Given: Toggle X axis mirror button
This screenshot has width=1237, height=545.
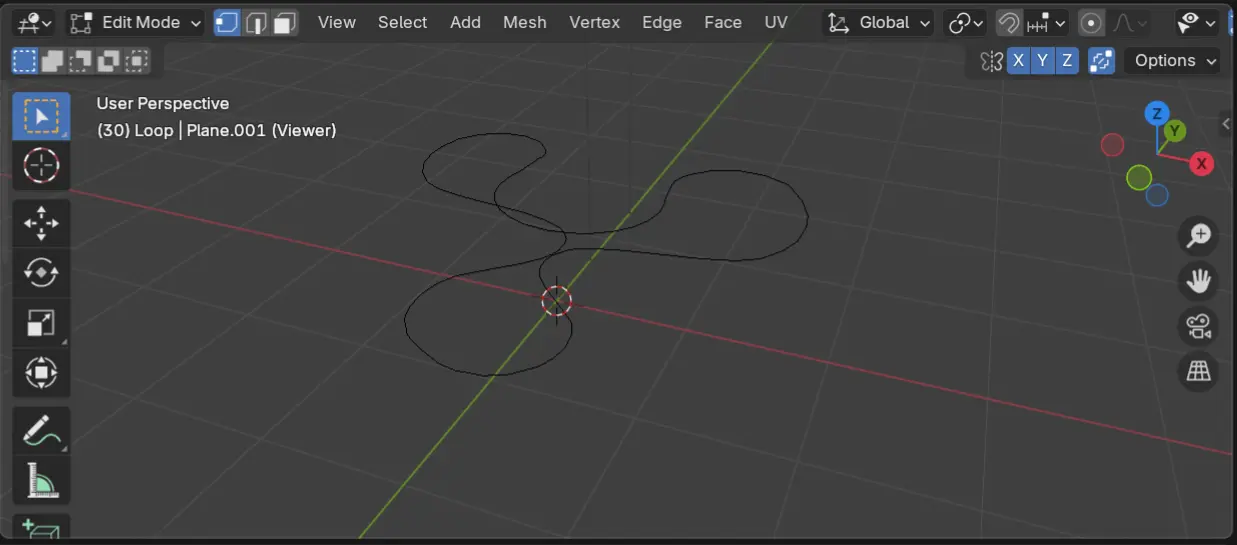Looking at the screenshot, I should tap(1018, 61).
